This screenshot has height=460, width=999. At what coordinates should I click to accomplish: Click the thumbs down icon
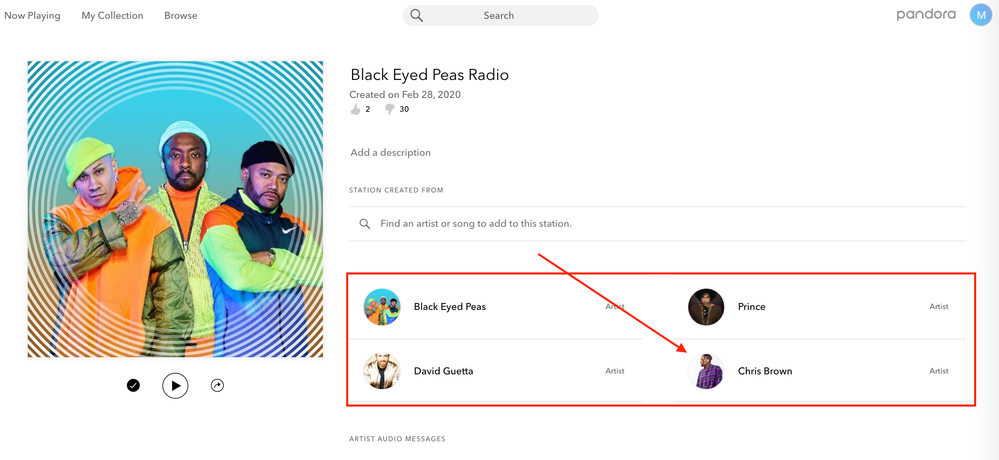[x=389, y=109]
